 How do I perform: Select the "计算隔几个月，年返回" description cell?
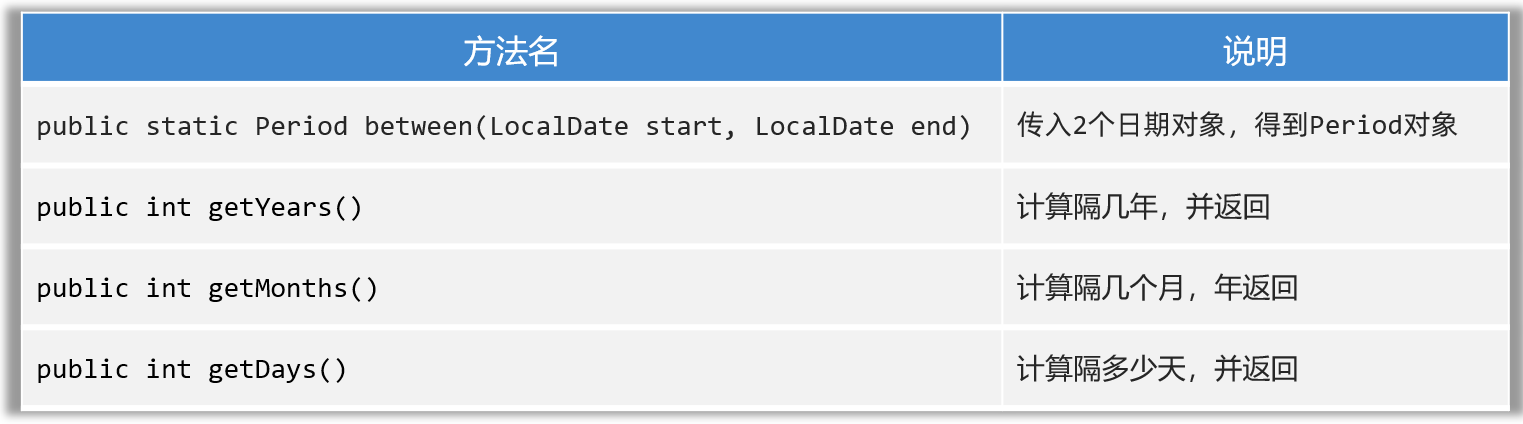coord(1157,288)
